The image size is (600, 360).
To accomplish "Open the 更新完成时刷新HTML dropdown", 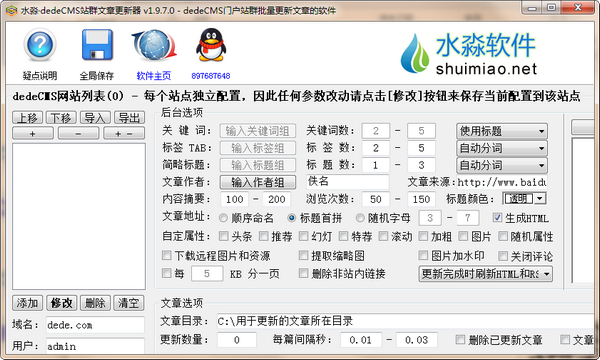I will tap(486, 274).
